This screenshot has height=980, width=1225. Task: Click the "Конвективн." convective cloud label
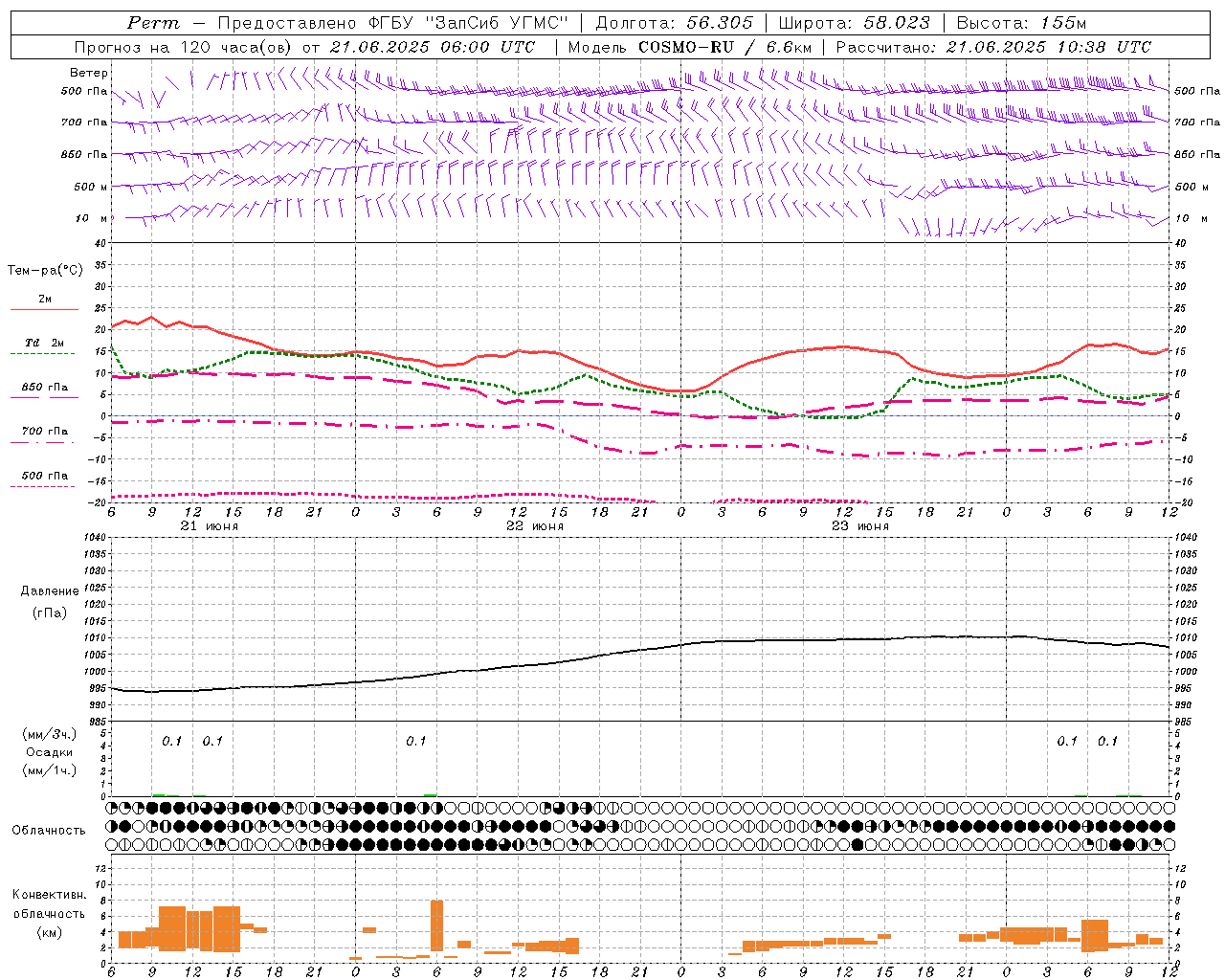(x=50, y=895)
